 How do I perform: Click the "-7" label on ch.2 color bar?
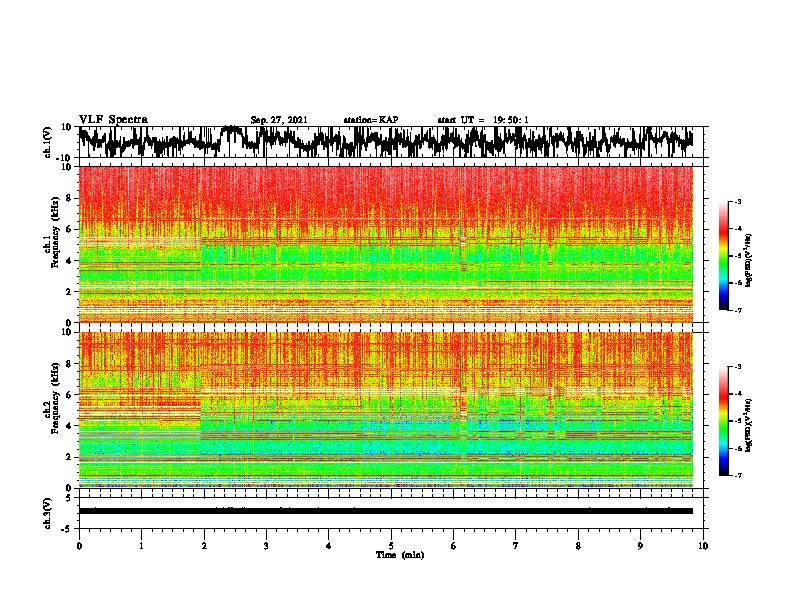click(x=738, y=475)
